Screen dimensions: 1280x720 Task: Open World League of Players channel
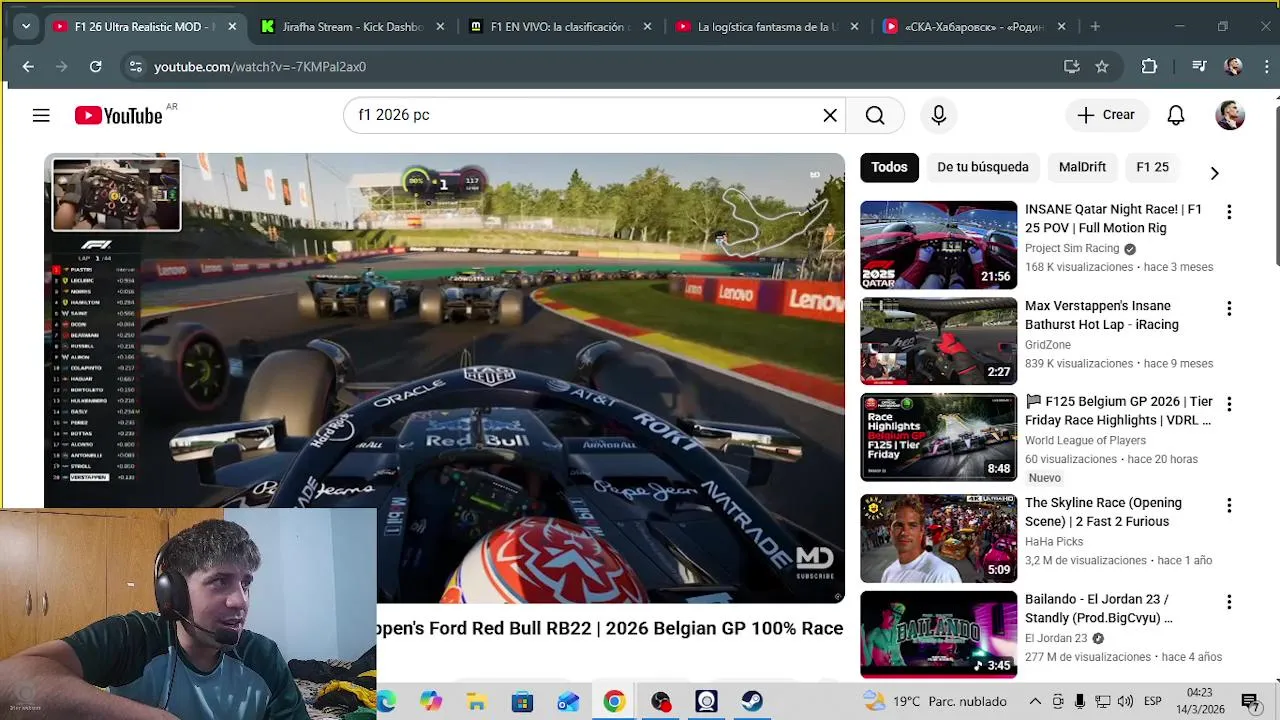1085,440
